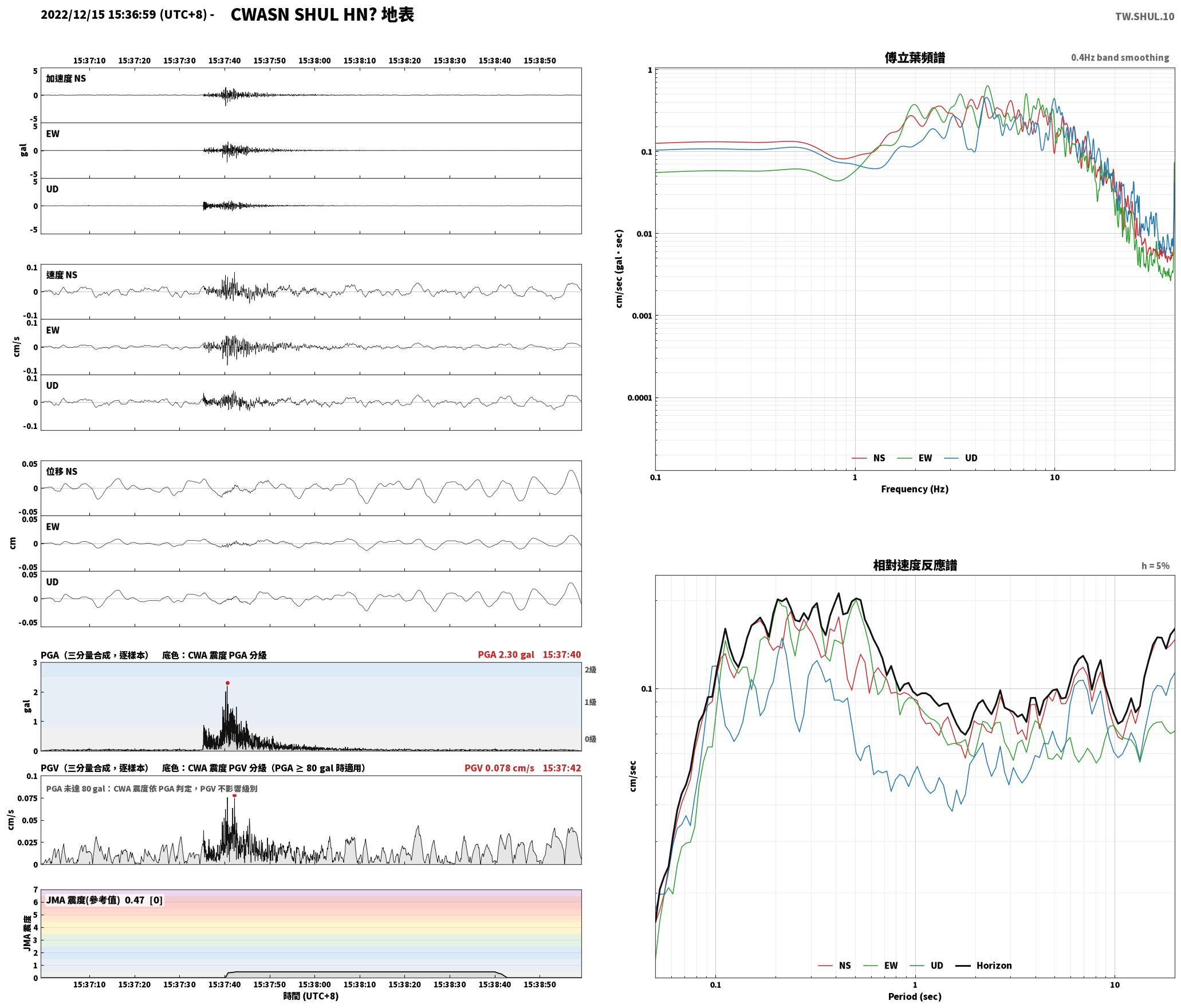Click the CWASN SHUL HN? 地表 heading

click(x=322, y=15)
